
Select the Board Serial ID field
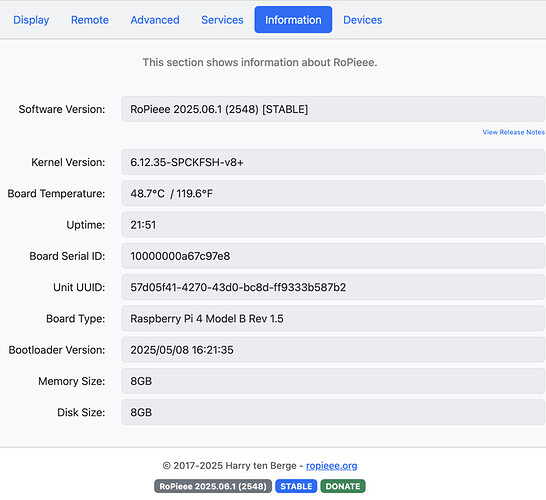click(333, 256)
